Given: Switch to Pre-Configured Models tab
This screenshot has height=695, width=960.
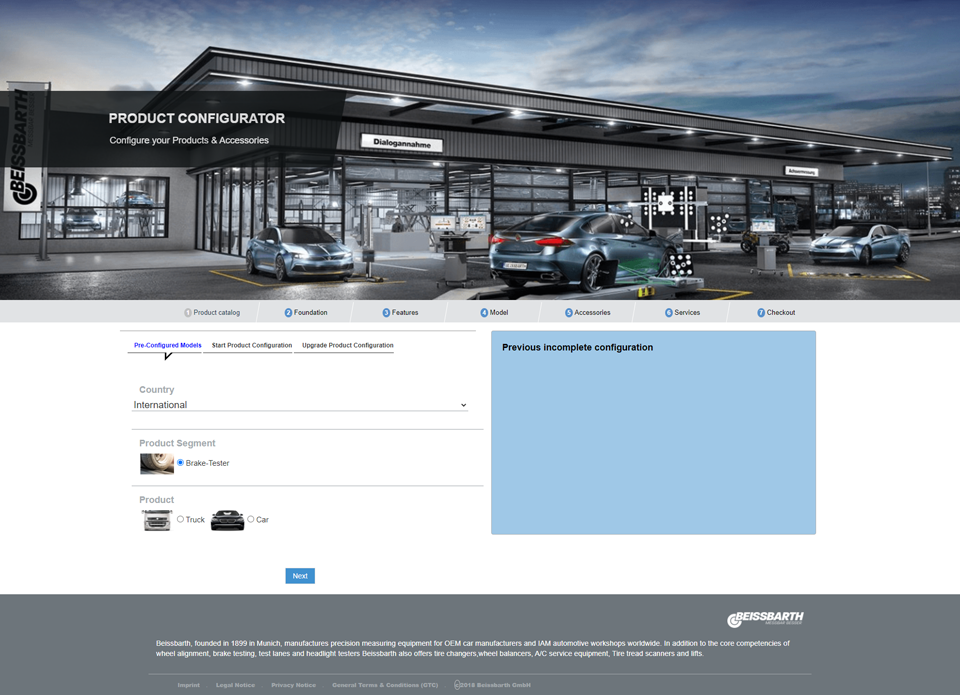Looking at the screenshot, I should [168, 345].
